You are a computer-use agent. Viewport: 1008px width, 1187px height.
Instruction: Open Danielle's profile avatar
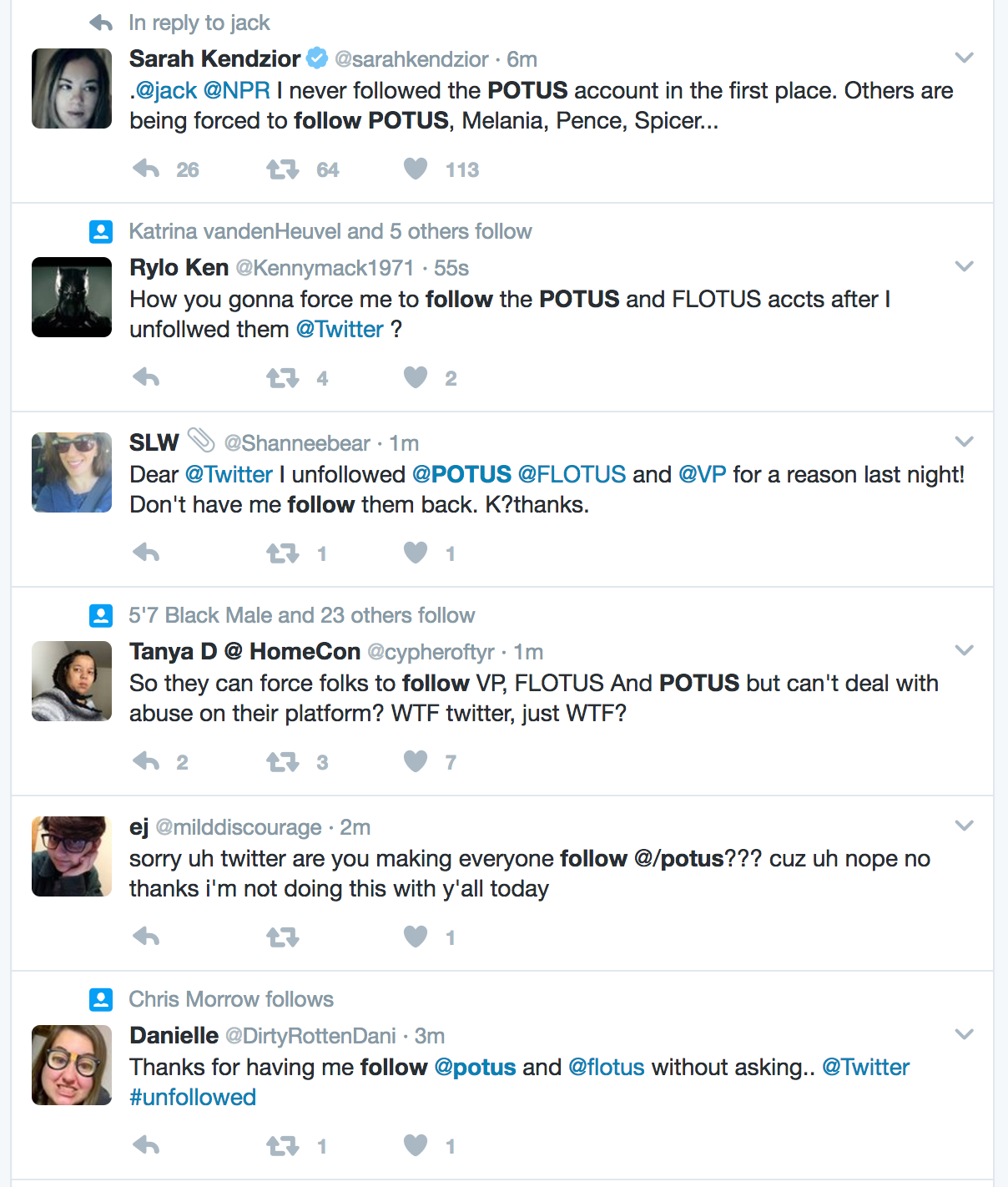(72, 1065)
